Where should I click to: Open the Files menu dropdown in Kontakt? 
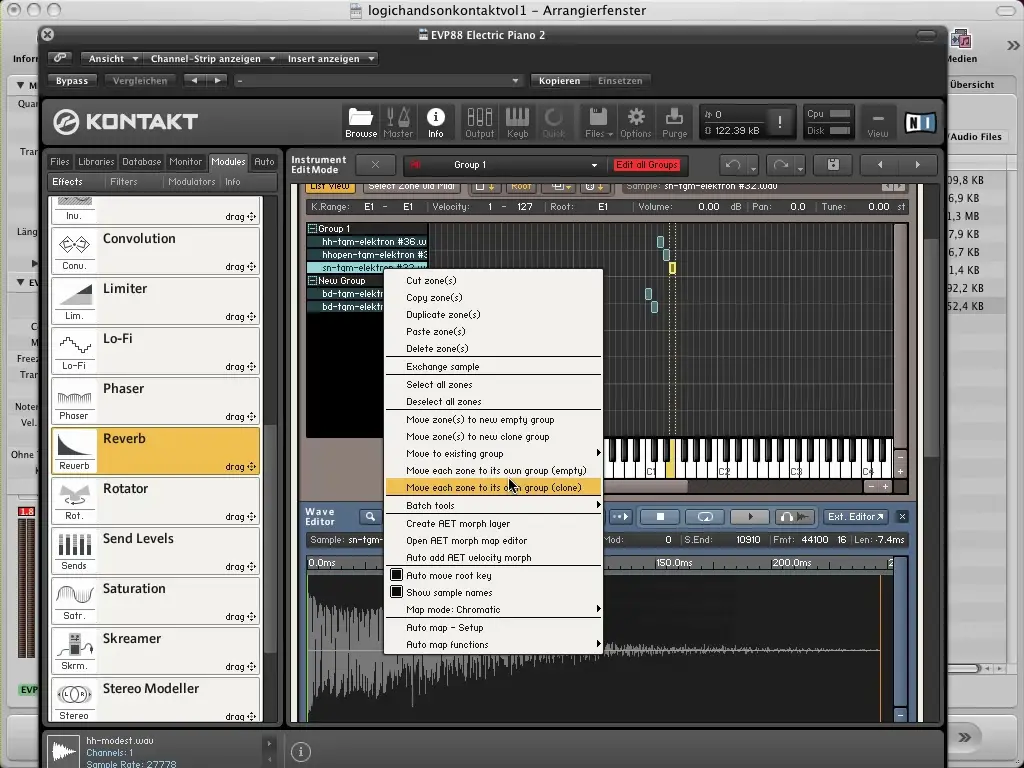[598, 122]
